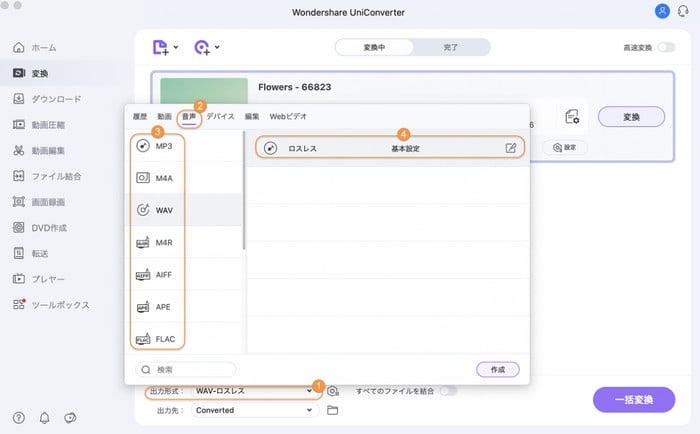Switch to the completed (完了) tab
Screen dimensions: 700x434
click(x=451, y=47)
